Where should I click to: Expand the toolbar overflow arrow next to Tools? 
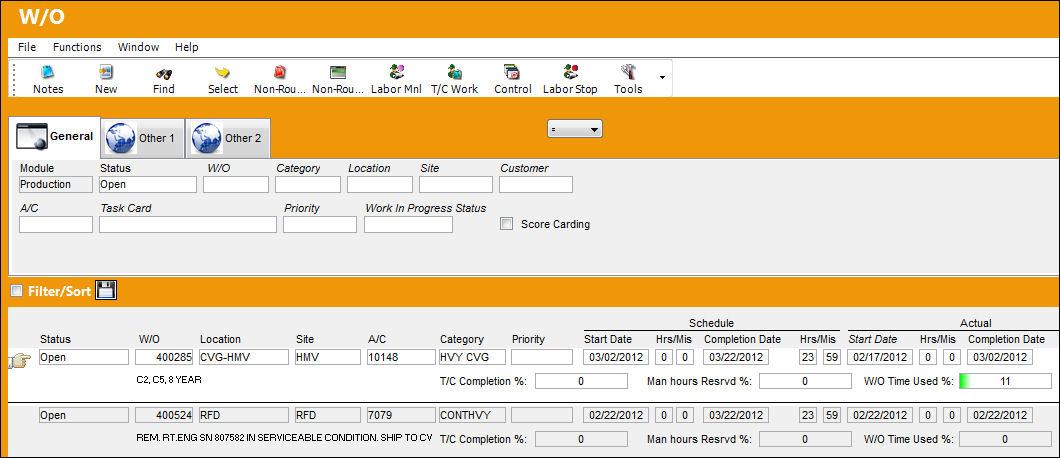(662, 77)
